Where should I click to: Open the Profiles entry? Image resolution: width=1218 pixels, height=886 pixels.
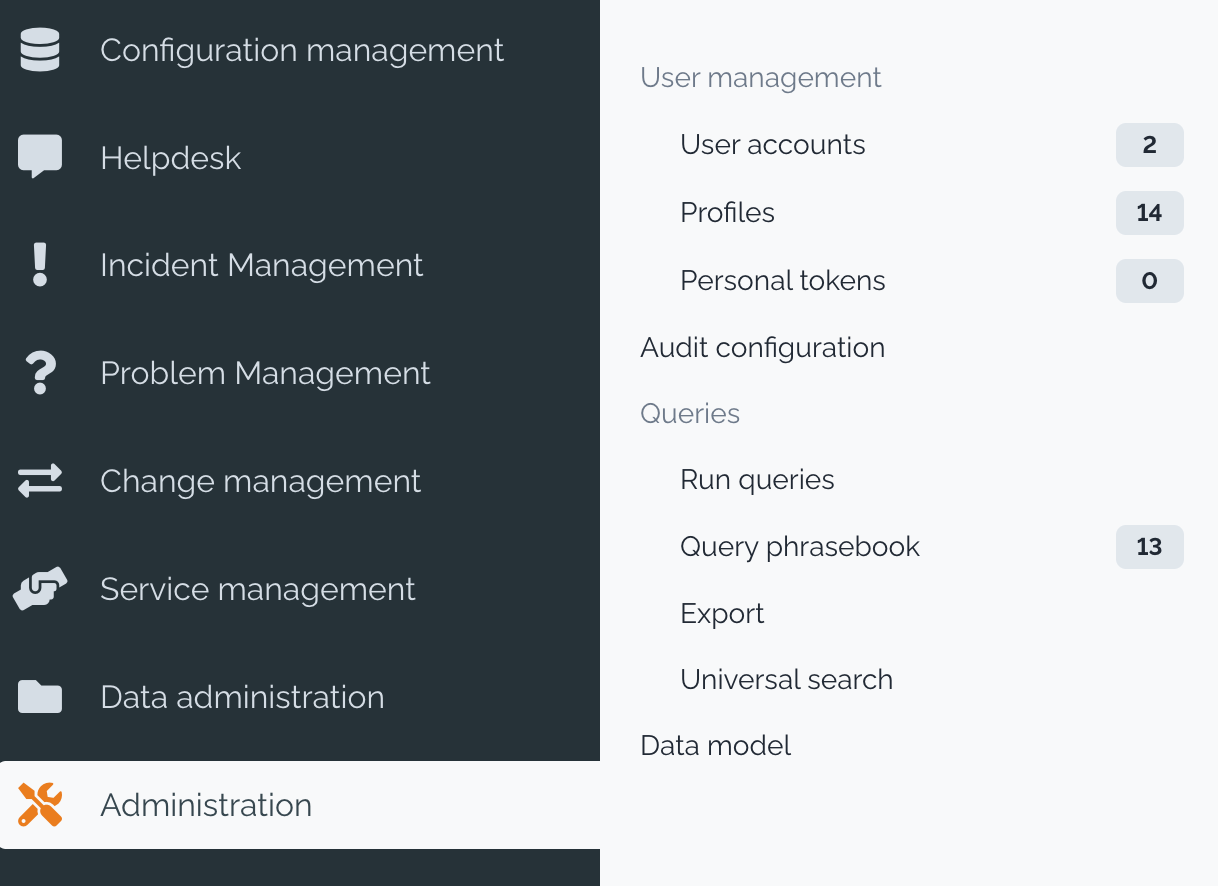point(727,213)
